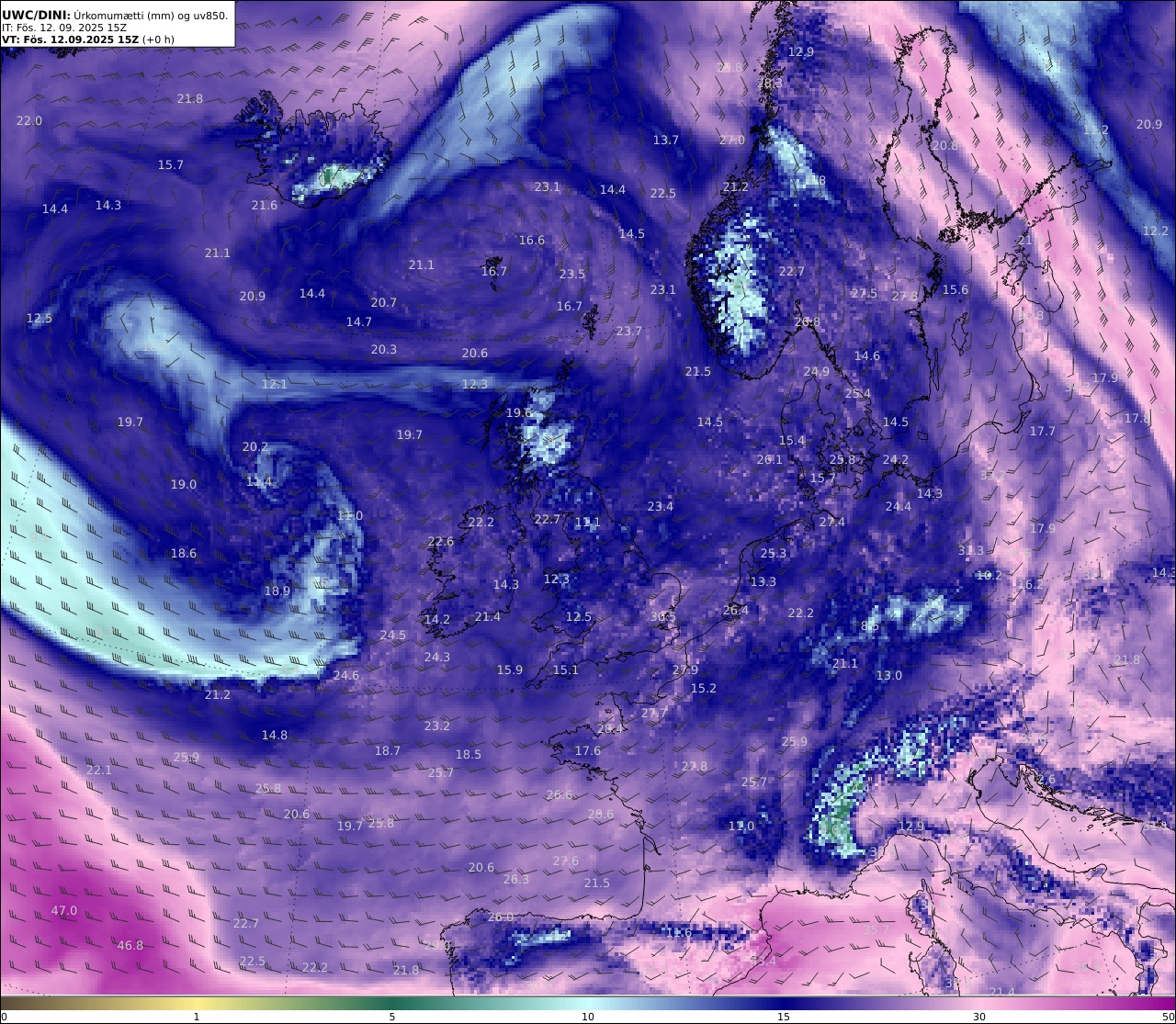Click the 17.6 value label
The image size is (1176, 1024).
pos(588,751)
